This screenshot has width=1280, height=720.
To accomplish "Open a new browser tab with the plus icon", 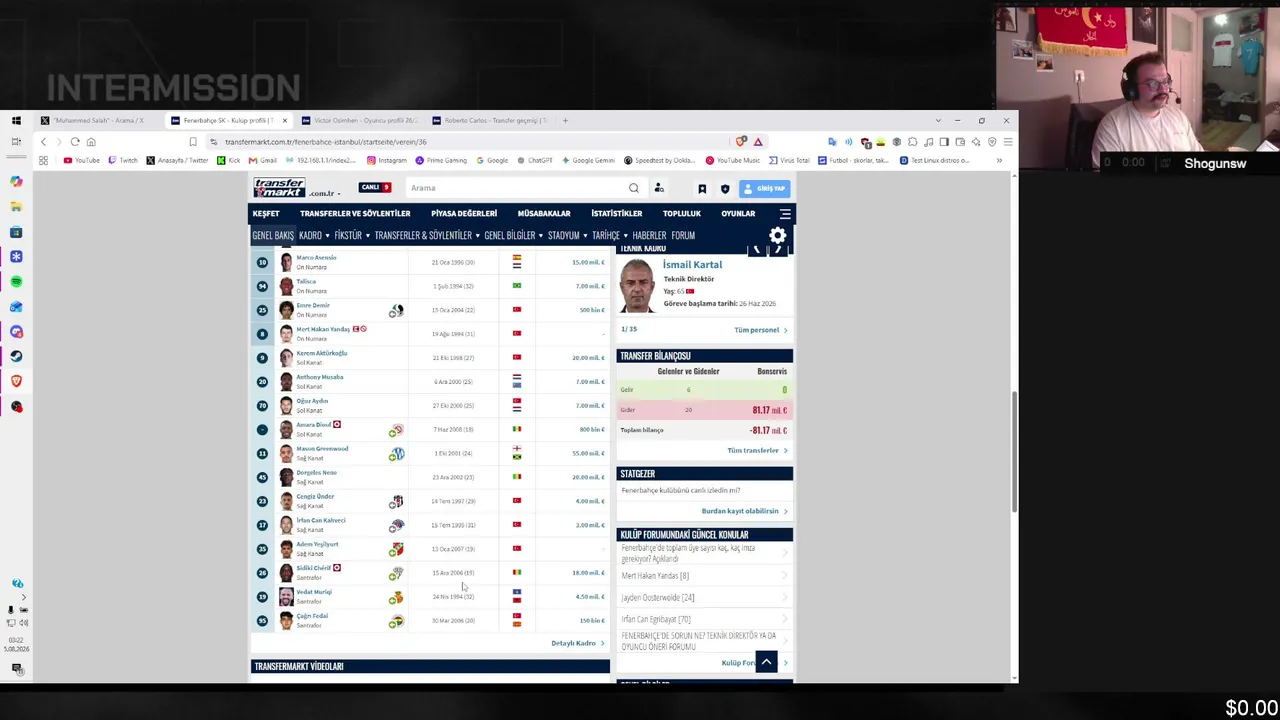I will 565,120.
